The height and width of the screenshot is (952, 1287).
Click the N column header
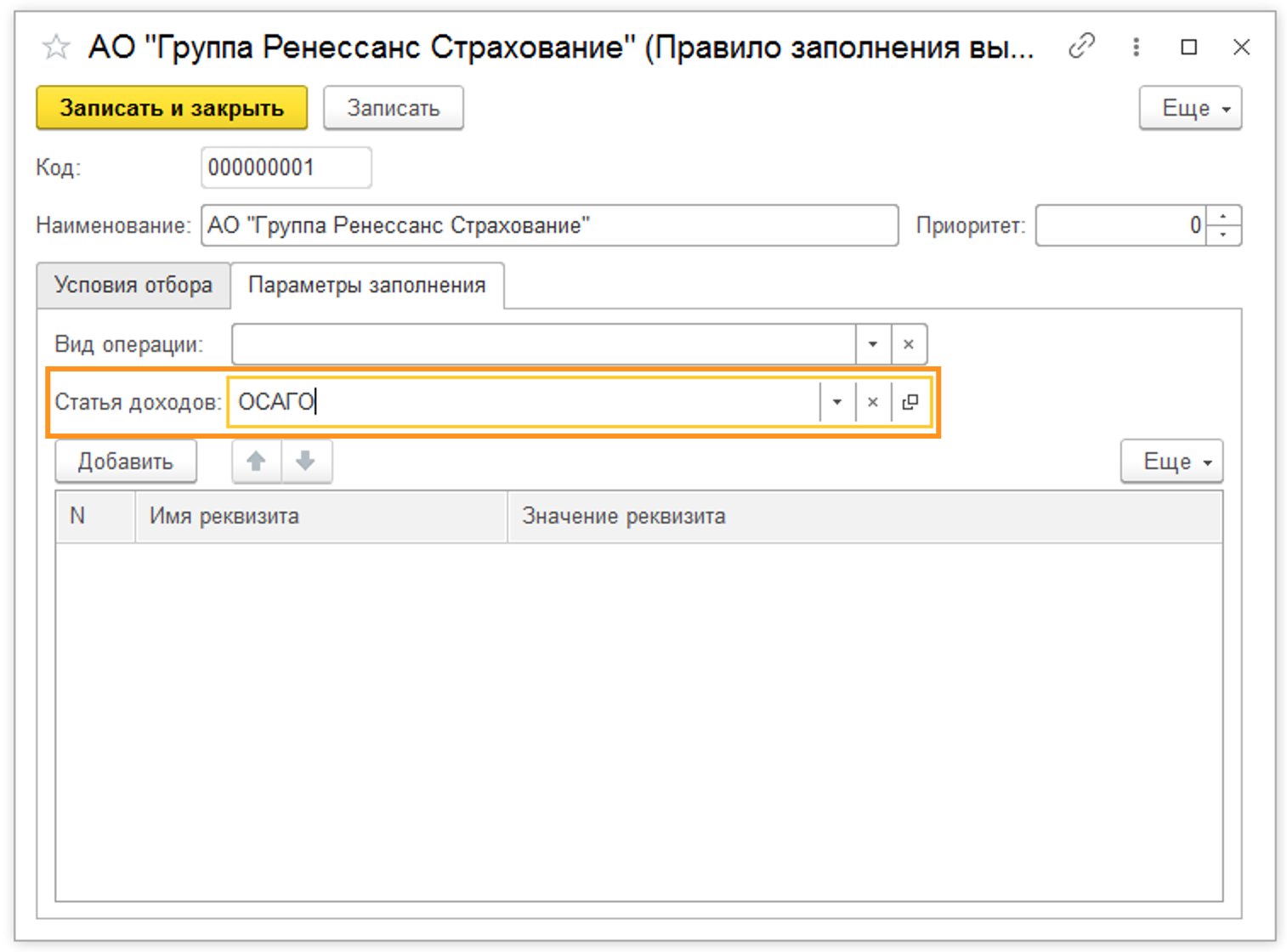tap(95, 516)
